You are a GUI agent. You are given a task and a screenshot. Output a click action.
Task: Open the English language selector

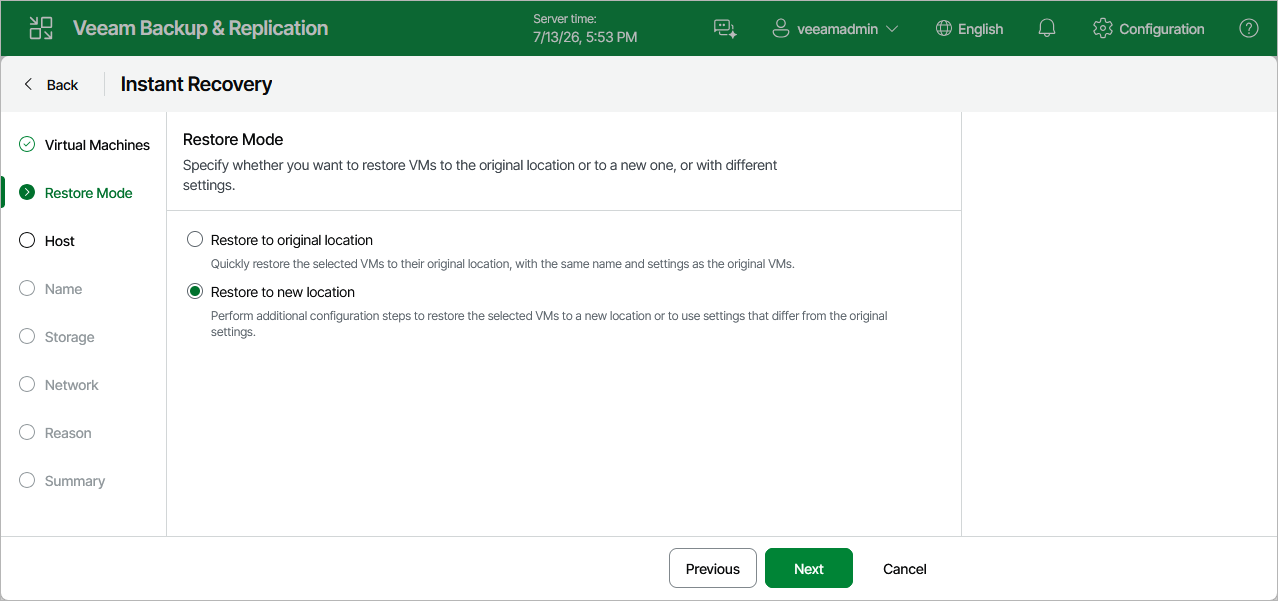pyautogui.click(x=969, y=29)
